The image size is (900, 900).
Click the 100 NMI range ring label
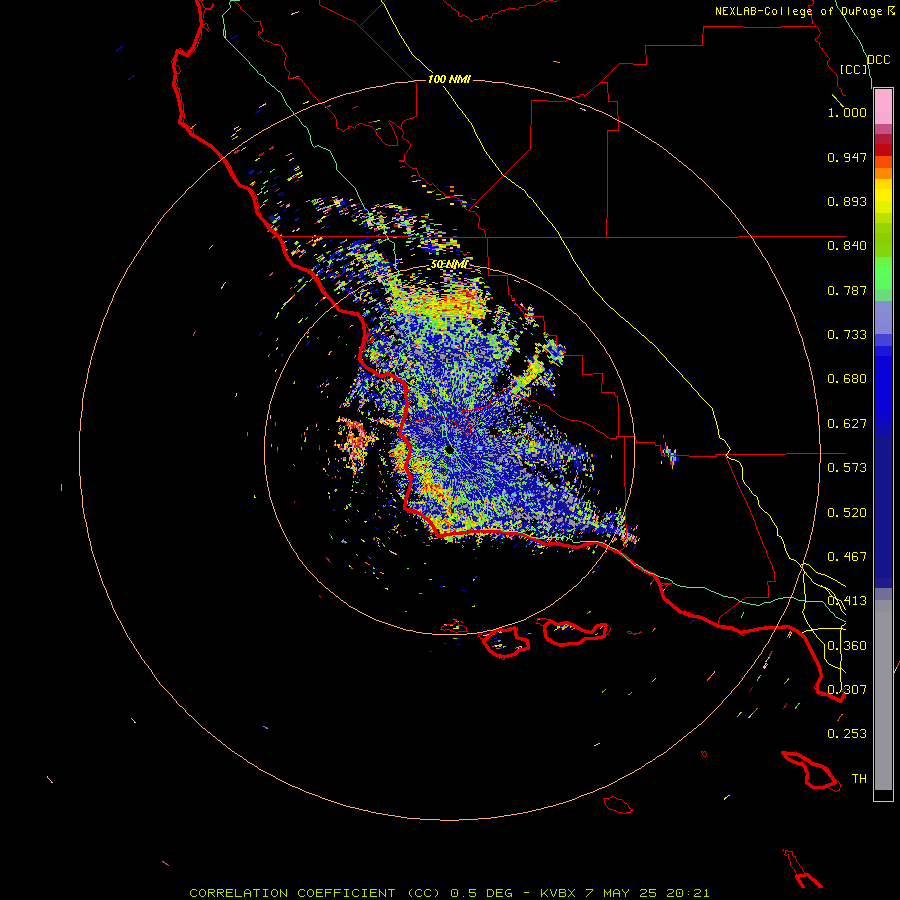(x=449, y=79)
